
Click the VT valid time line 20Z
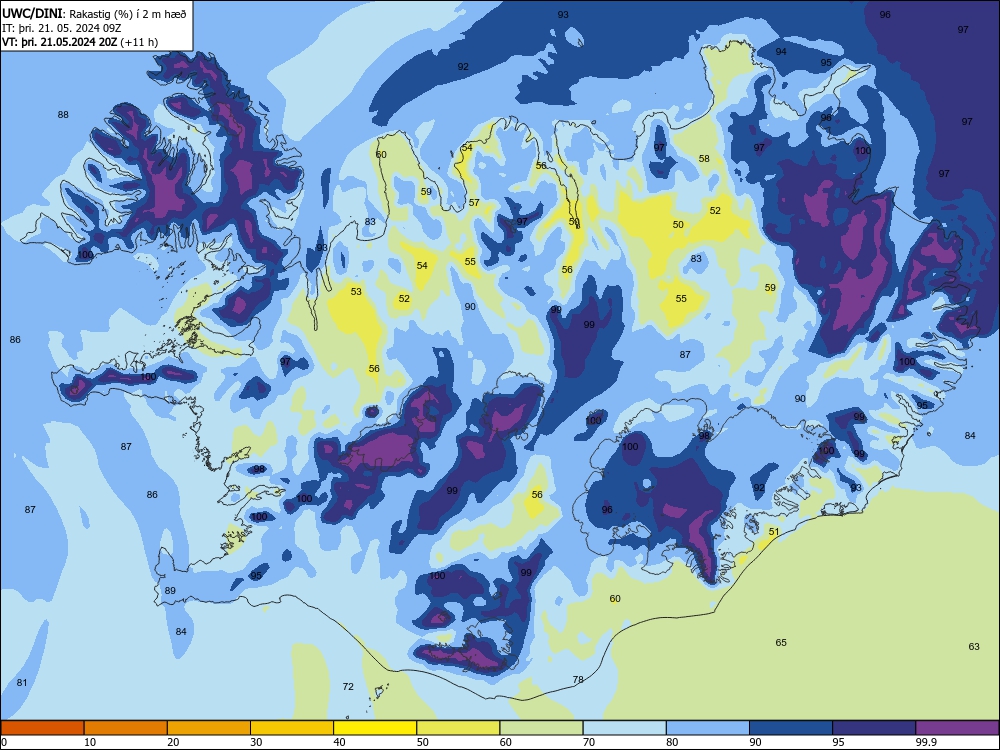tap(80, 42)
